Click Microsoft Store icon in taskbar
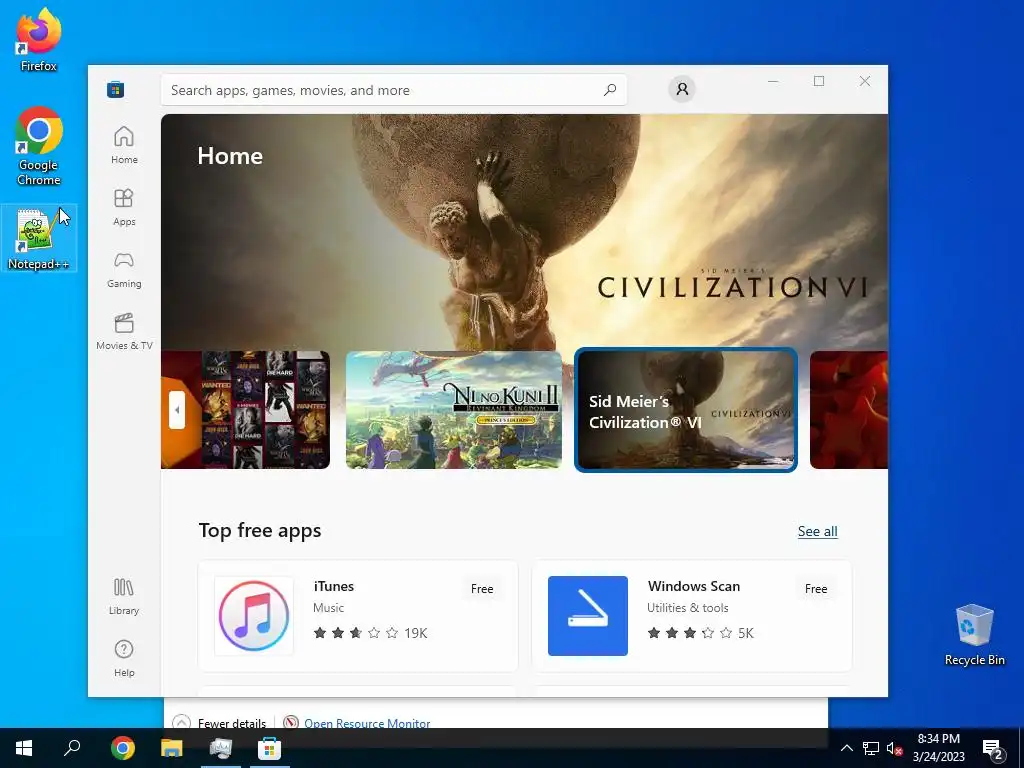The image size is (1024, 768). pos(269,748)
